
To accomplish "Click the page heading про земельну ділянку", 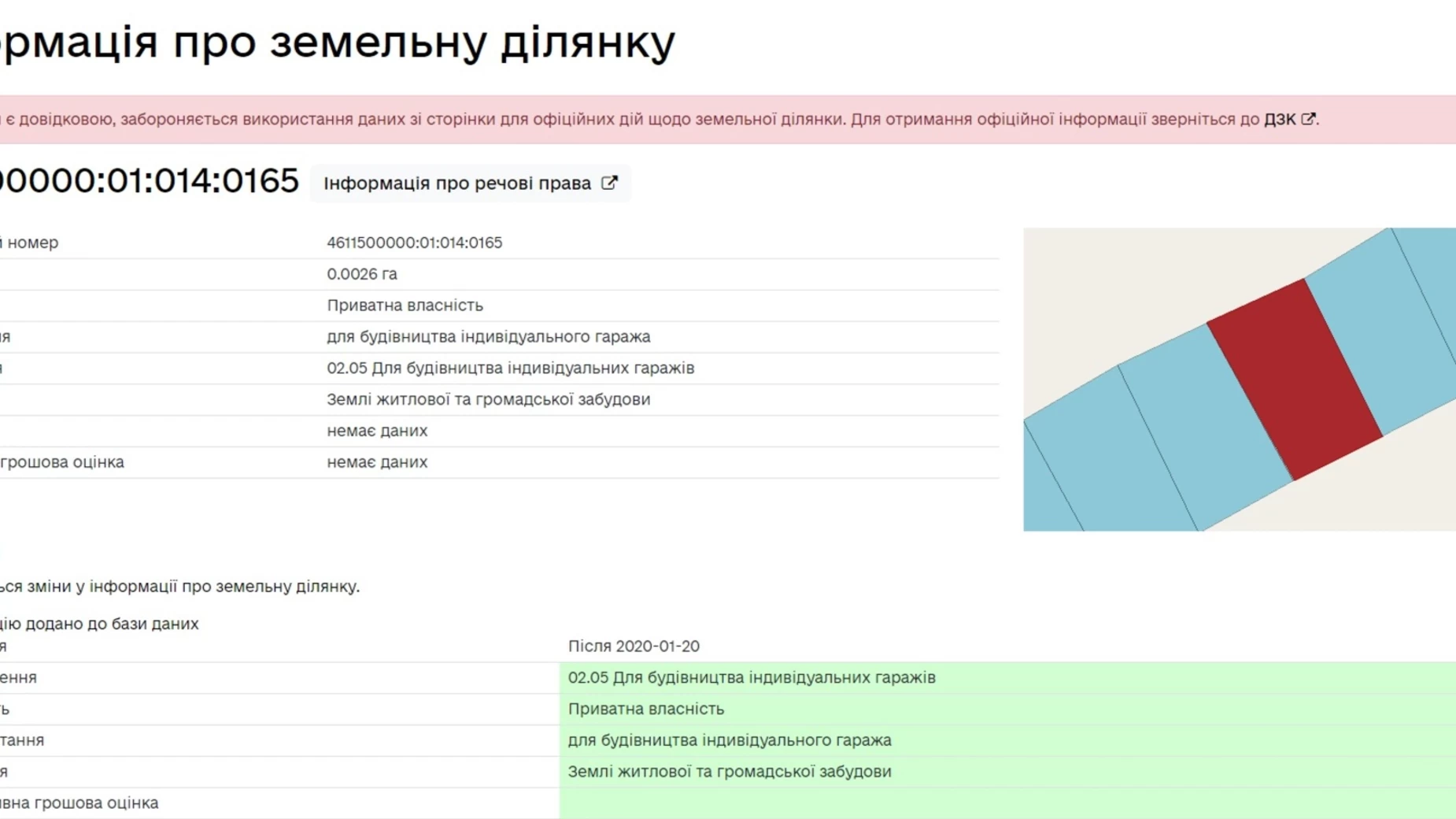I will click(x=424, y=42).
